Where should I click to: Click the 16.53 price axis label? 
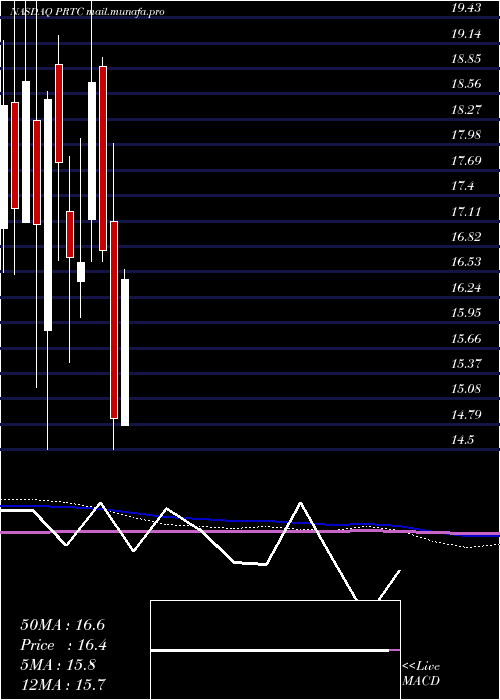click(467, 261)
